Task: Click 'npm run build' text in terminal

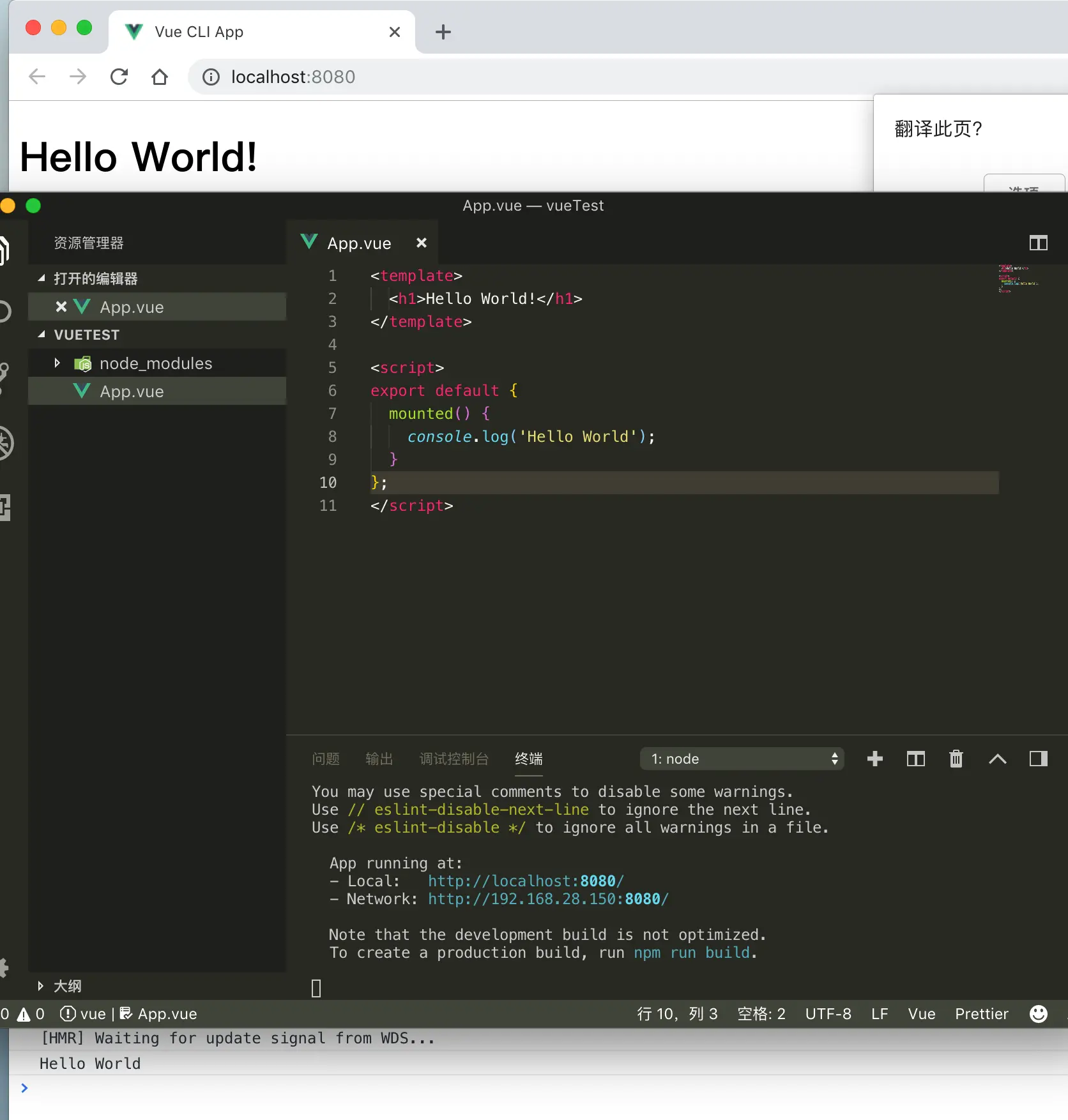Action: click(692, 953)
